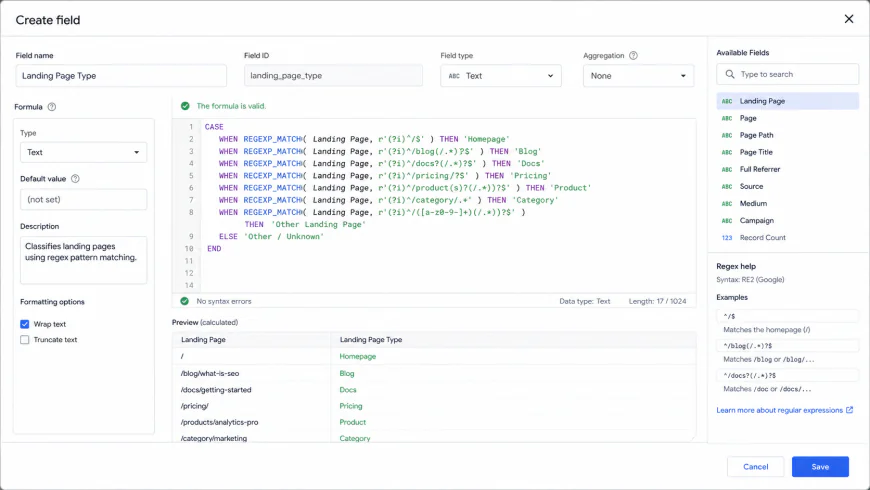Click 'Homepage' in formula line 2
The height and width of the screenshot is (490, 870).
point(486,139)
